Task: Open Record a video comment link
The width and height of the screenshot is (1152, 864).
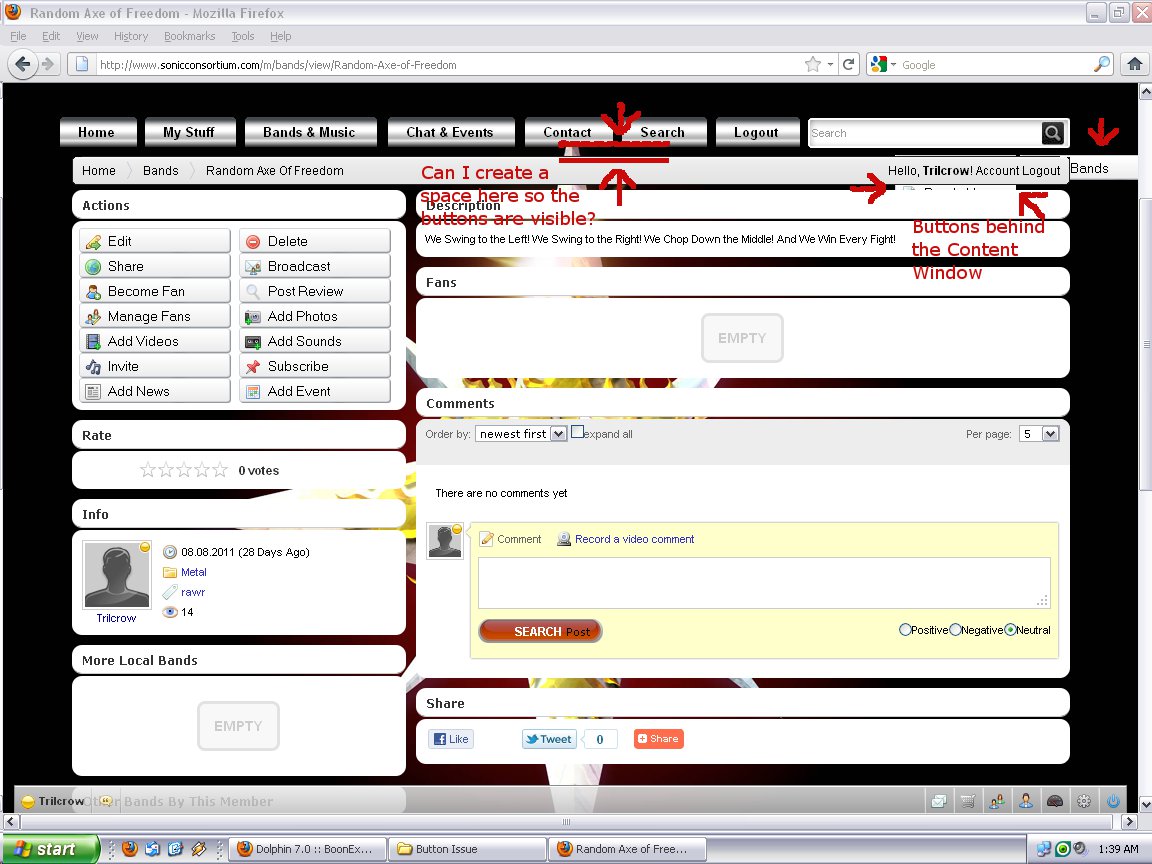Action: (x=634, y=539)
